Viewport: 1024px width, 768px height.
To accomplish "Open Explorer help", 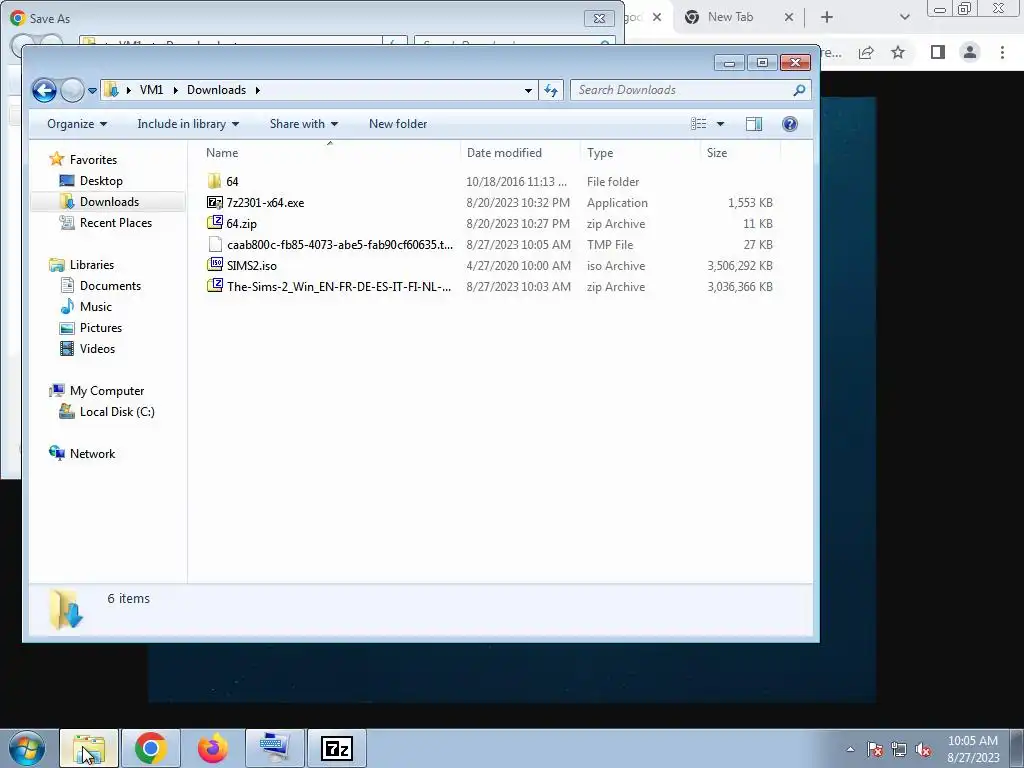I will click(790, 124).
